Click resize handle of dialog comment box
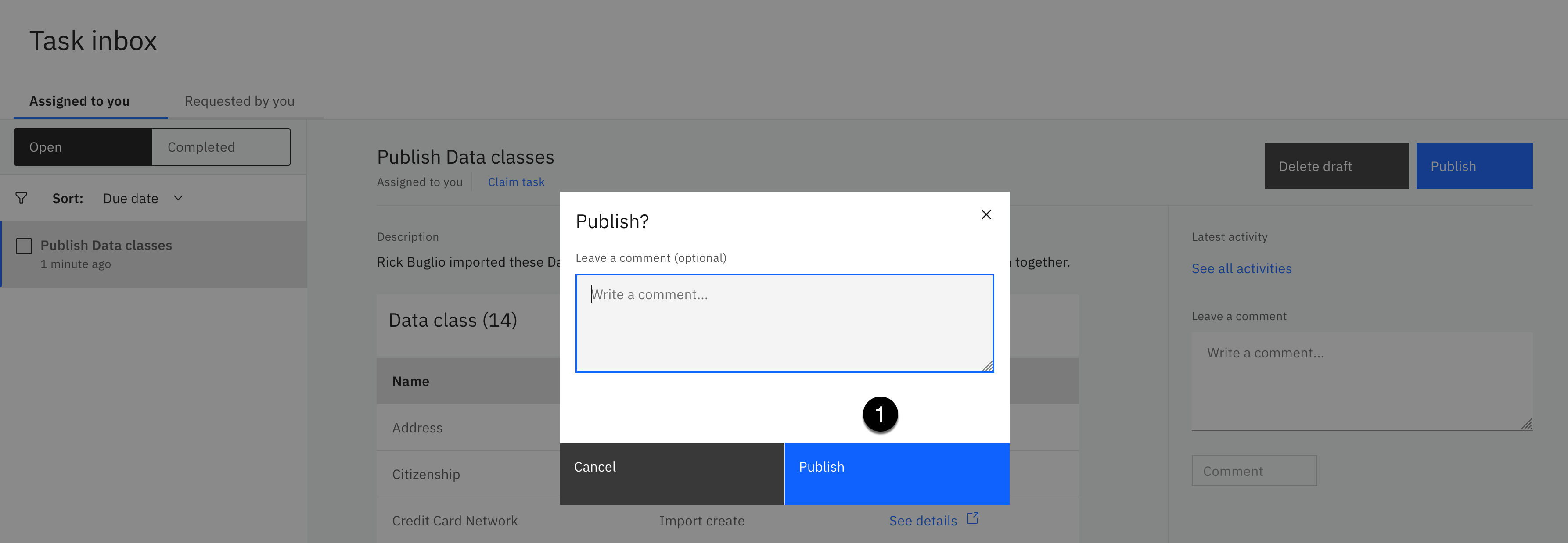Image resolution: width=1568 pixels, height=543 pixels. 987,366
